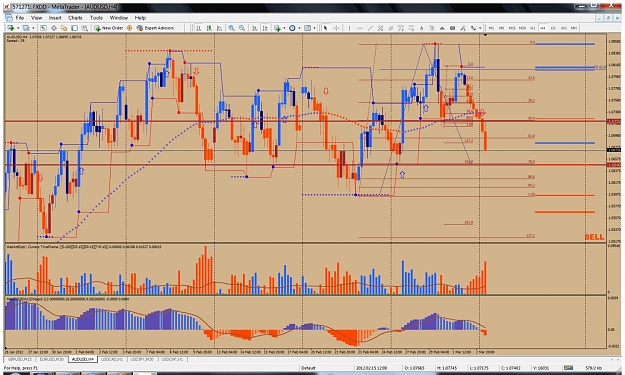Select the Text Label tool
Screen dimensions: 625x375
(x=432, y=28)
